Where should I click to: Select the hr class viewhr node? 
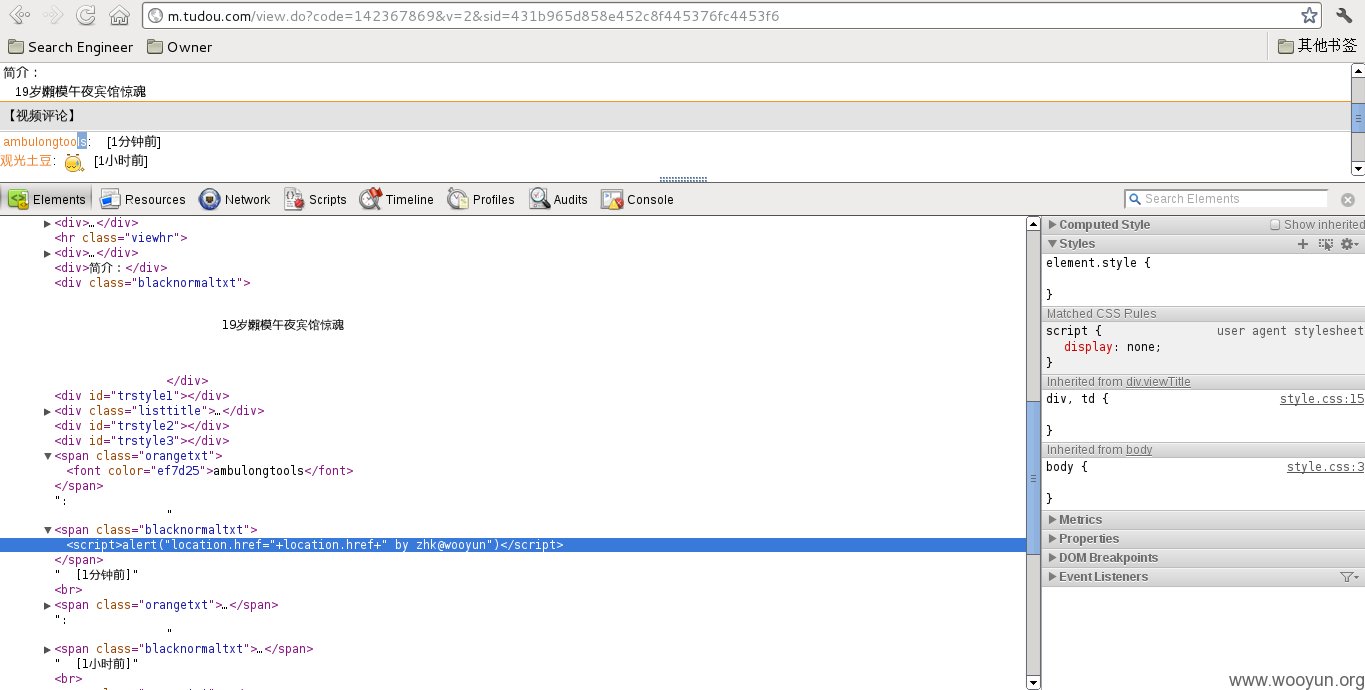click(x=121, y=238)
